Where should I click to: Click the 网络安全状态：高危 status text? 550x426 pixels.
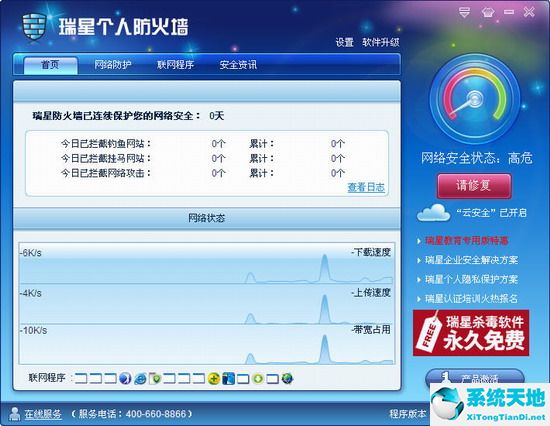477,158
